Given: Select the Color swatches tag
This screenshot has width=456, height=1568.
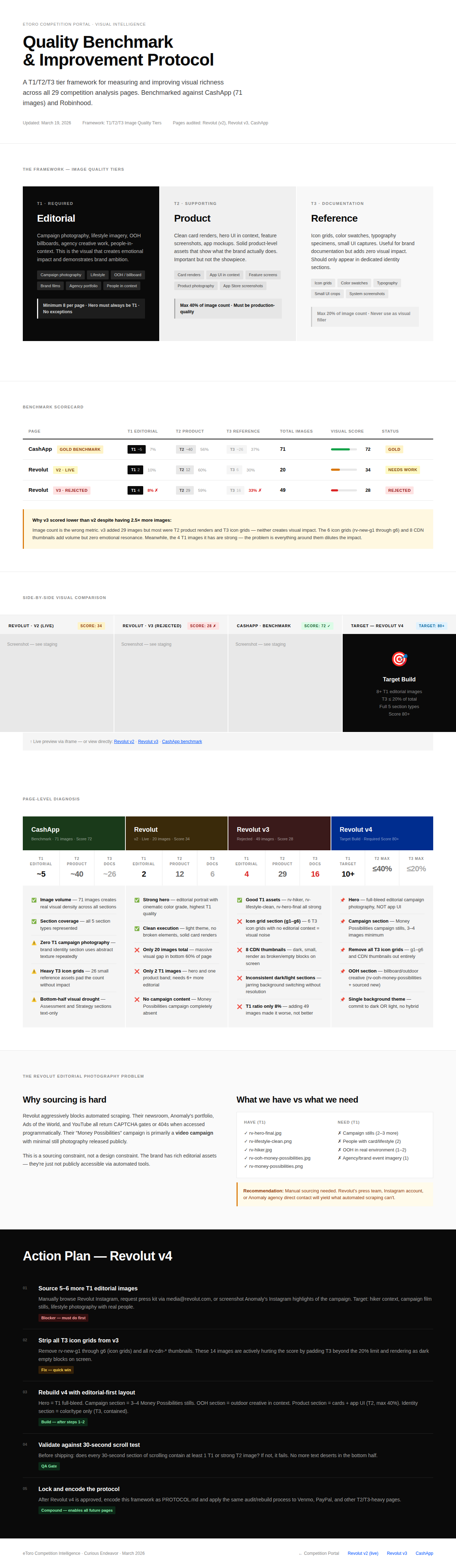Looking at the screenshot, I should (x=354, y=283).
